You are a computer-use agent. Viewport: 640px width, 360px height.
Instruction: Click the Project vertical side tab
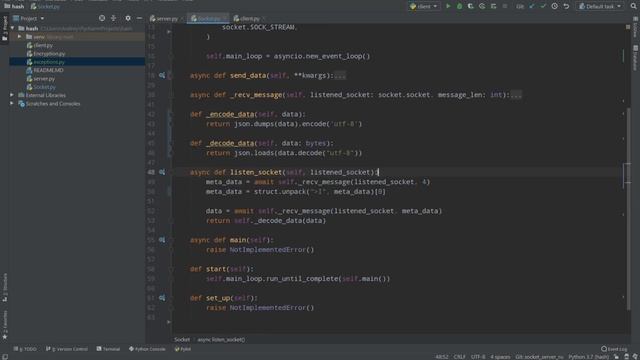[5, 28]
